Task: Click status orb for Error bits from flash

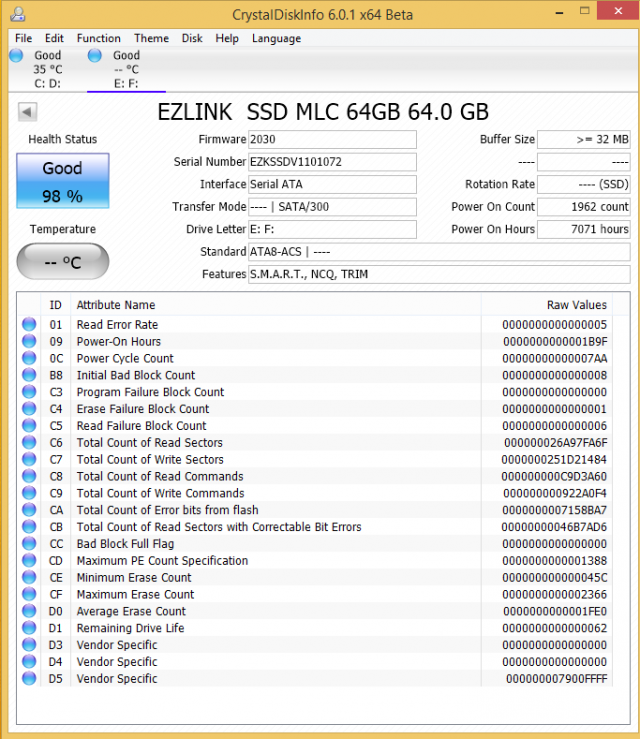Action: [29, 510]
